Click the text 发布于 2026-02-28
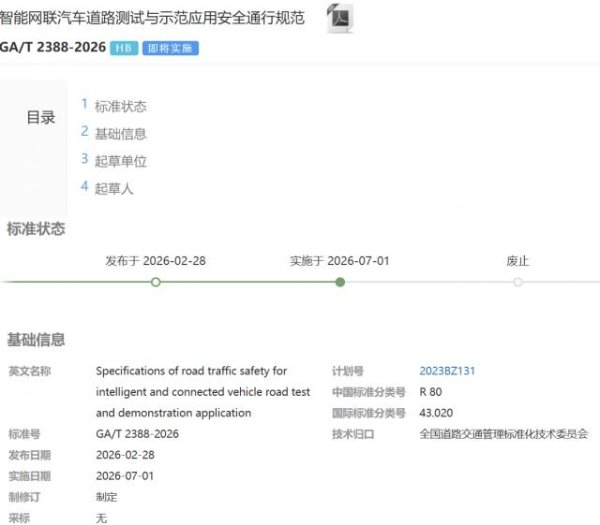This screenshot has height=525, width=600. (155, 261)
